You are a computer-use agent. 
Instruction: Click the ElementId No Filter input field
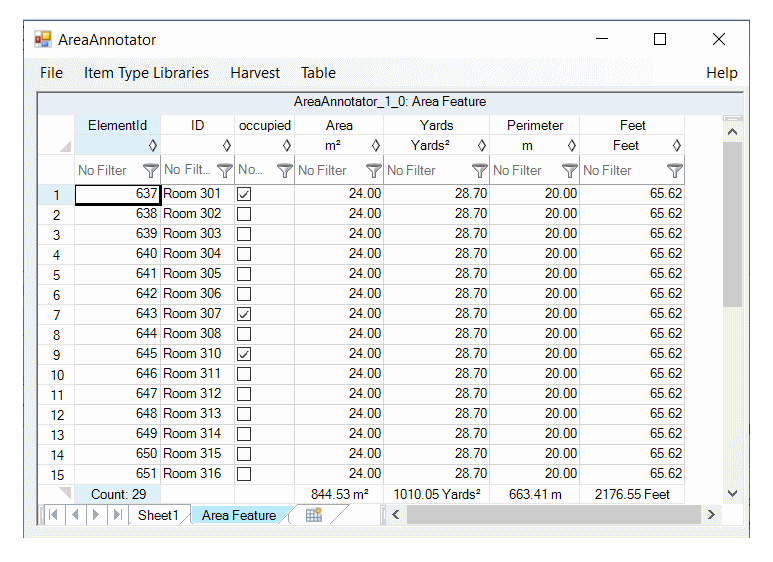click(117, 171)
